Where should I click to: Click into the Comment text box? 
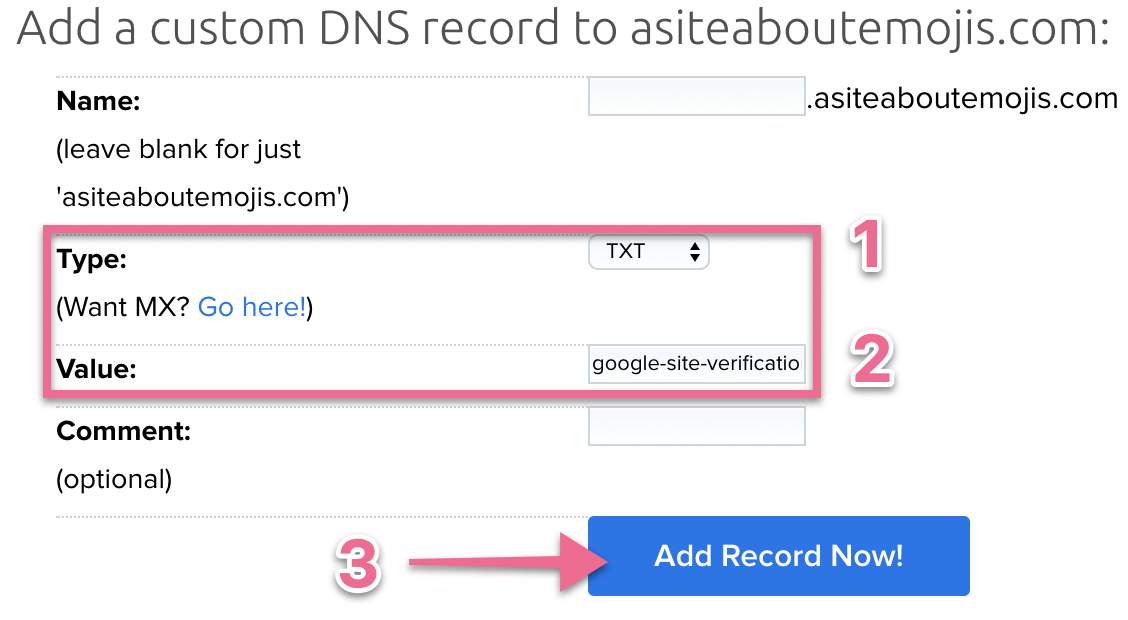[696, 425]
